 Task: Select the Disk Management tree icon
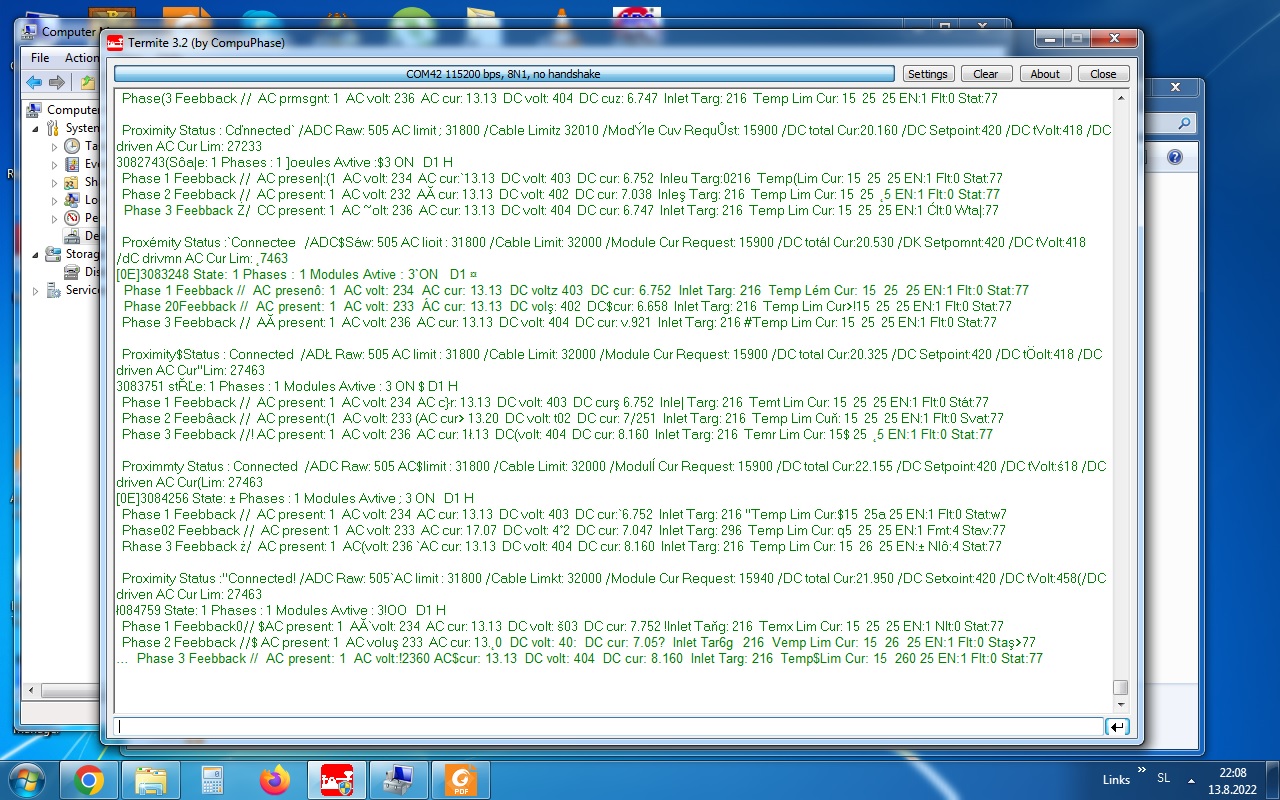tap(72, 272)
